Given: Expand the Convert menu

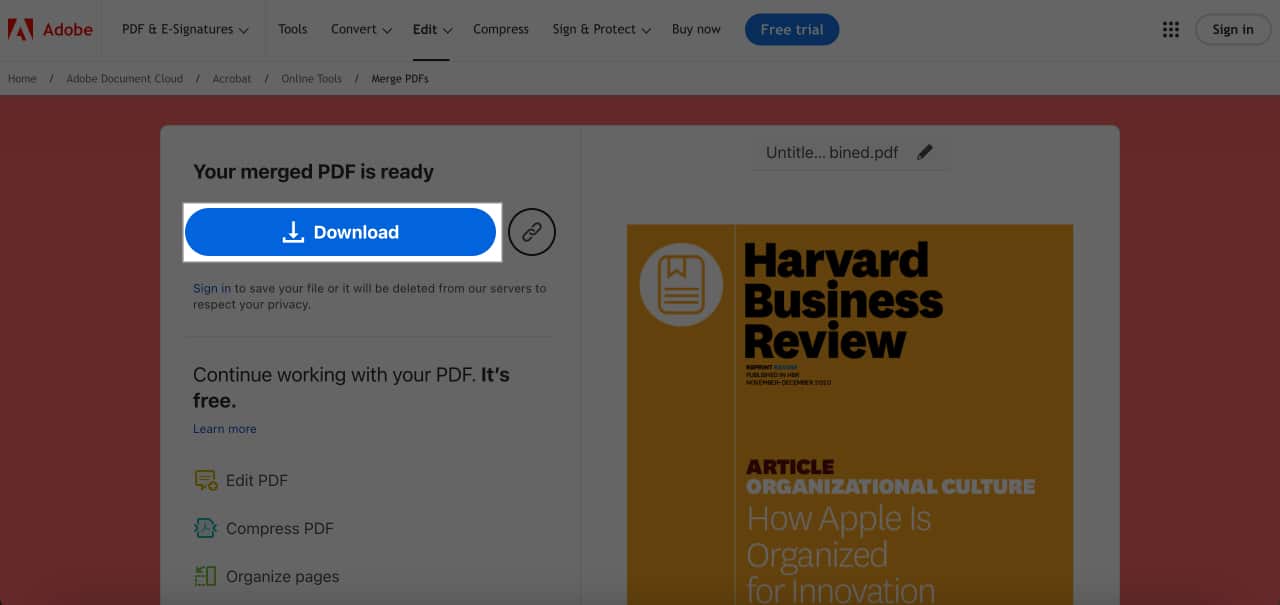Looking at the screenshot, I should point(361,29).
